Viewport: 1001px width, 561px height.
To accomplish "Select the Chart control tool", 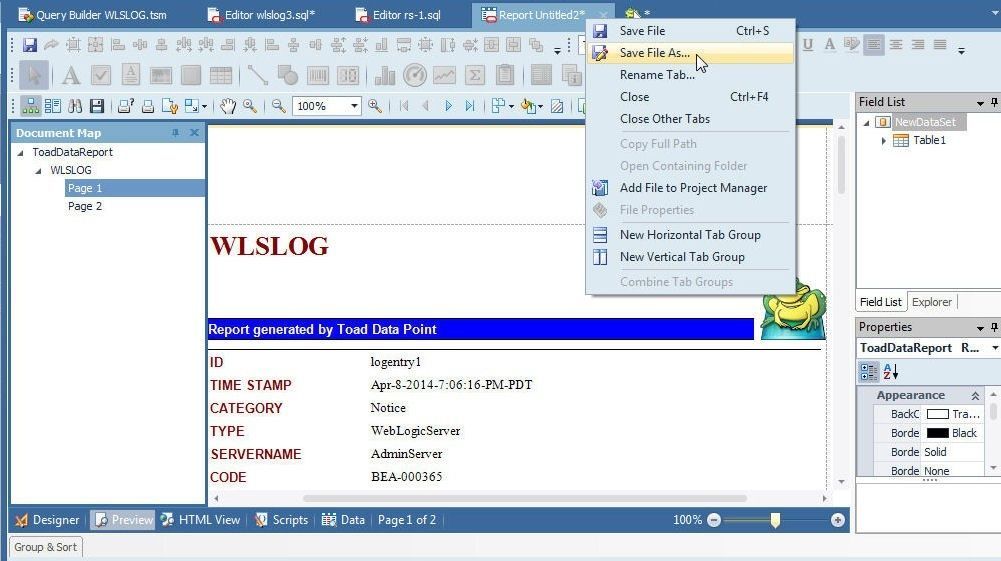I will point(384,75).
